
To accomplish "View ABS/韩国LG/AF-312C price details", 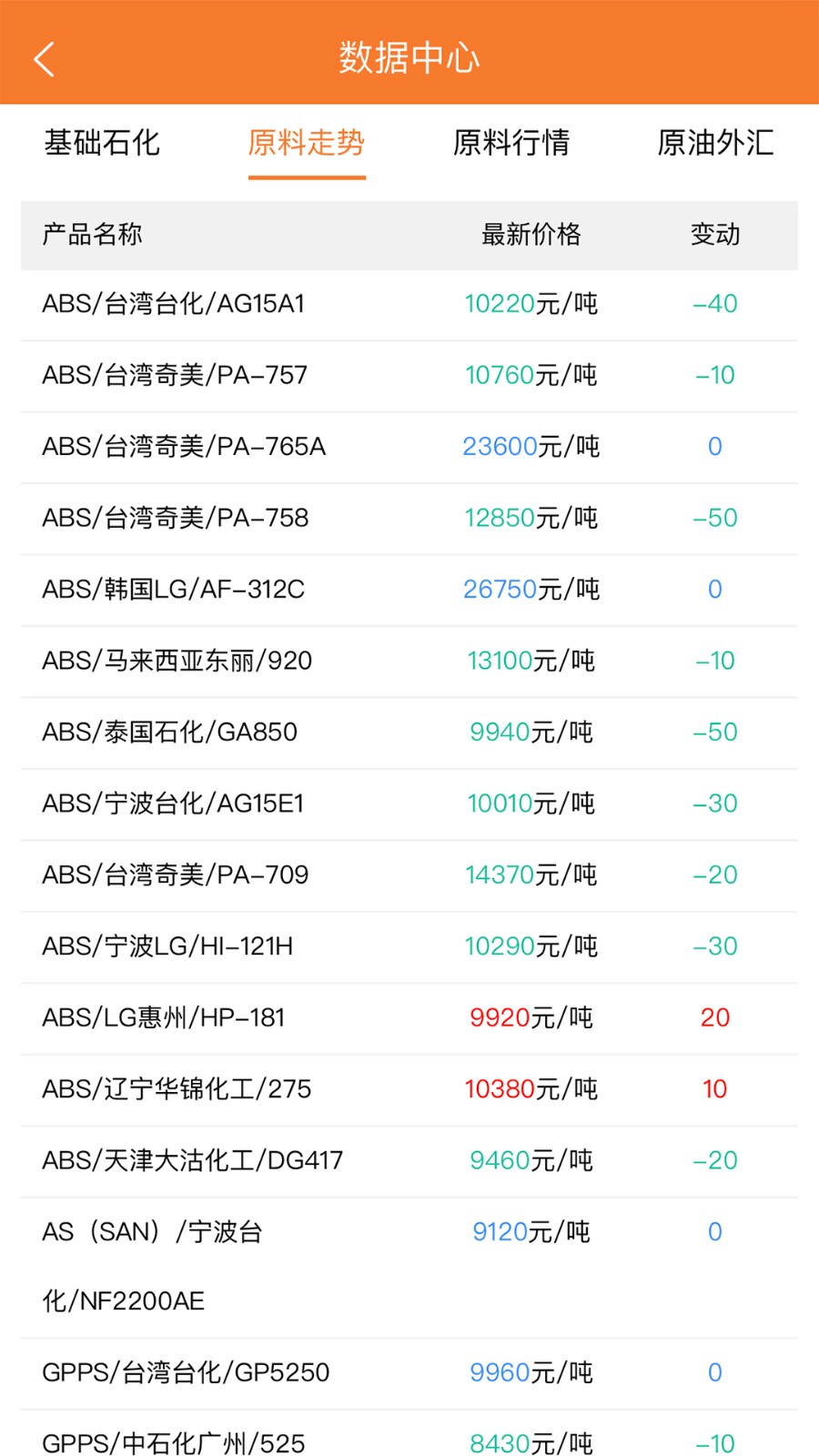I will tap(173, 590).
